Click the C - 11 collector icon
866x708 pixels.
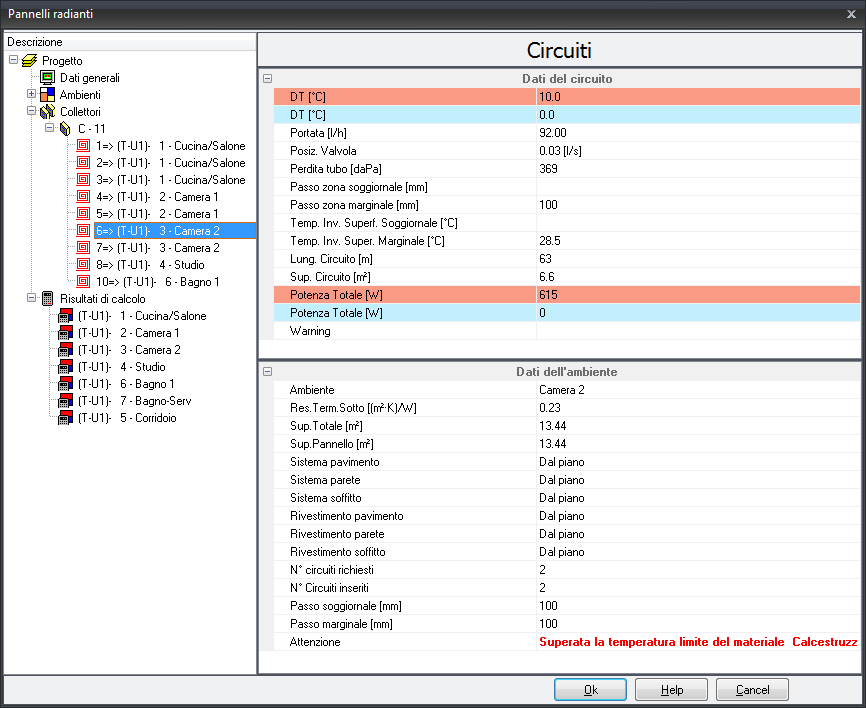tap(65, 129)
